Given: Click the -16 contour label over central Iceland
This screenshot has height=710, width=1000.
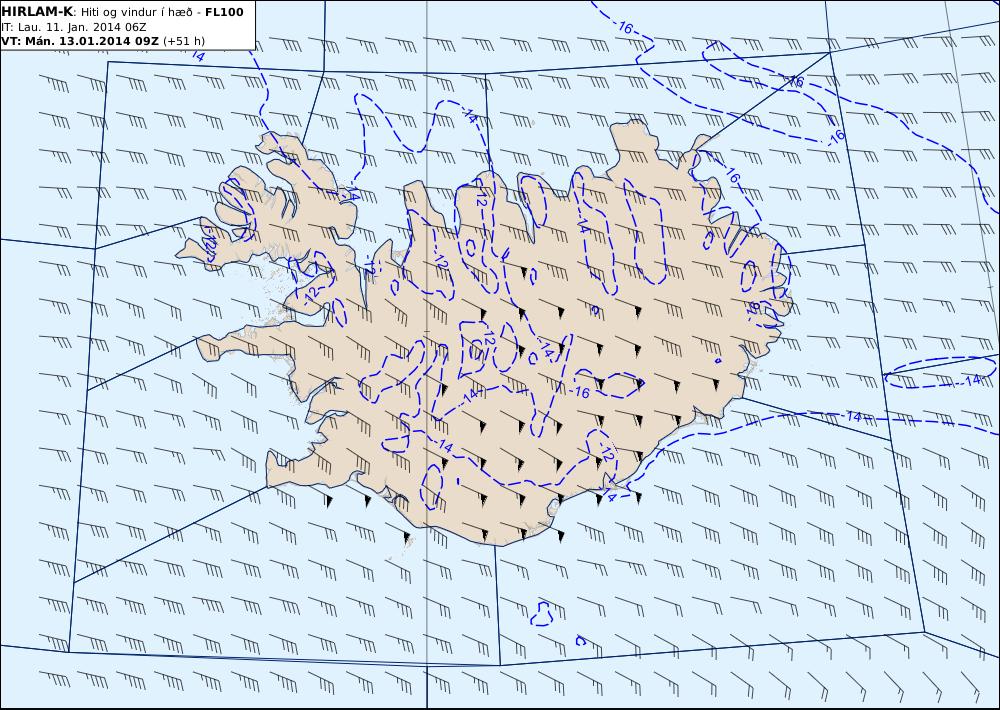Looking at the screenshot, I should tap(580, 392).
